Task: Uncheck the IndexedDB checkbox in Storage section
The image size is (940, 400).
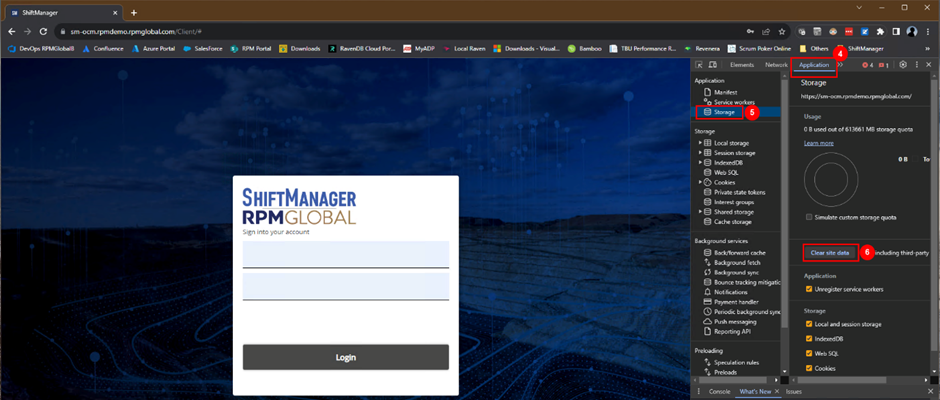Action: click(x=809, y=339)
